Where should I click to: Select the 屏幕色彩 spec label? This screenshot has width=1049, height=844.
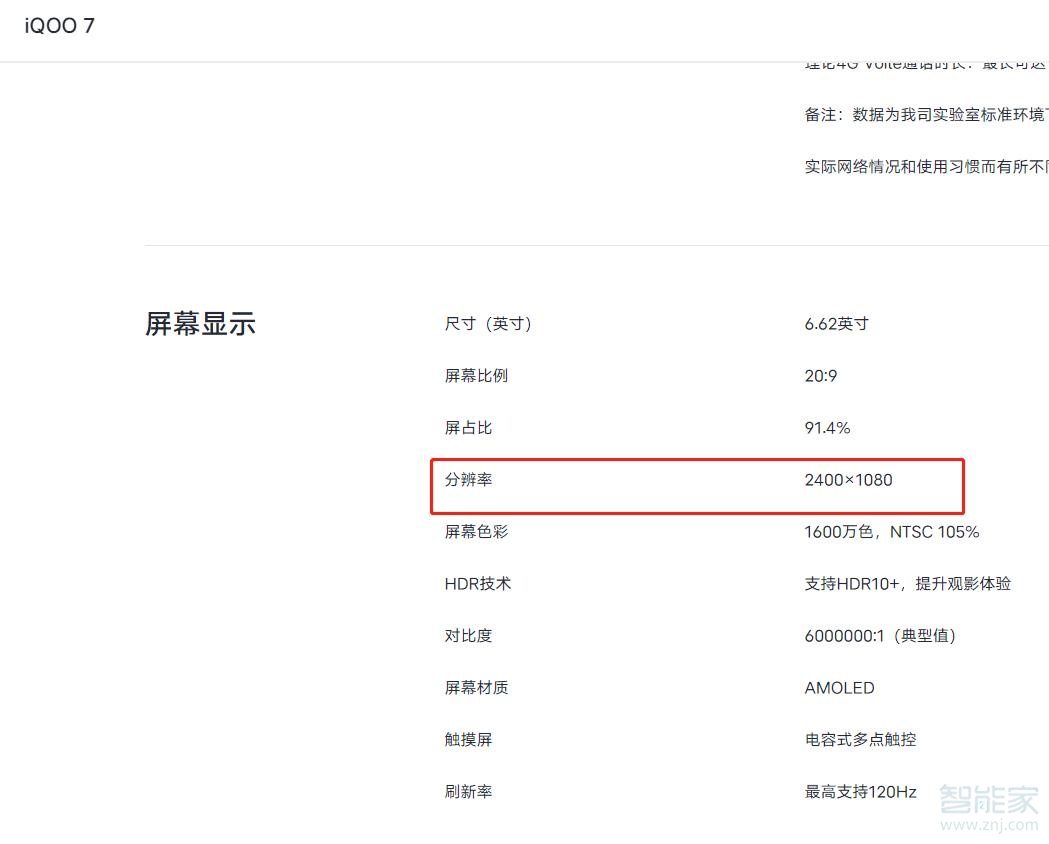coord(476,531)
